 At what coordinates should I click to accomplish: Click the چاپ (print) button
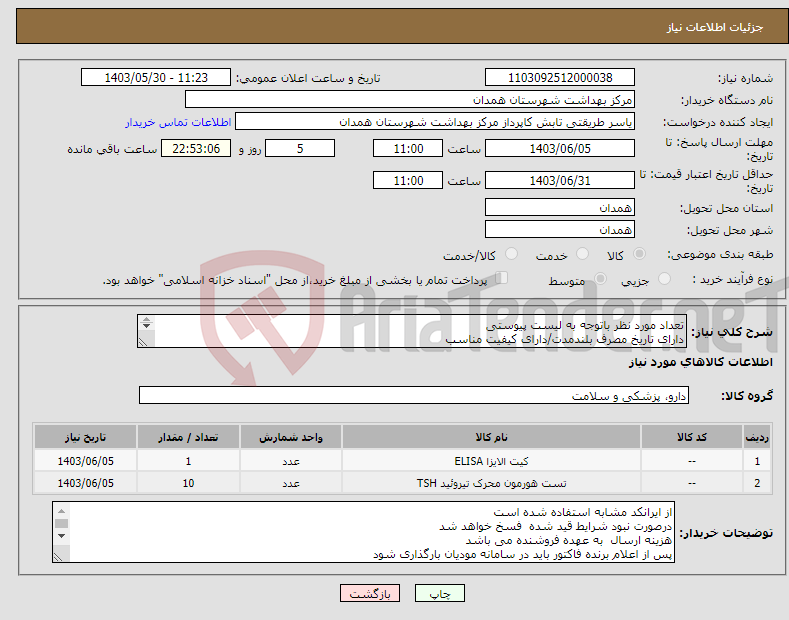[x=439, y=593]
